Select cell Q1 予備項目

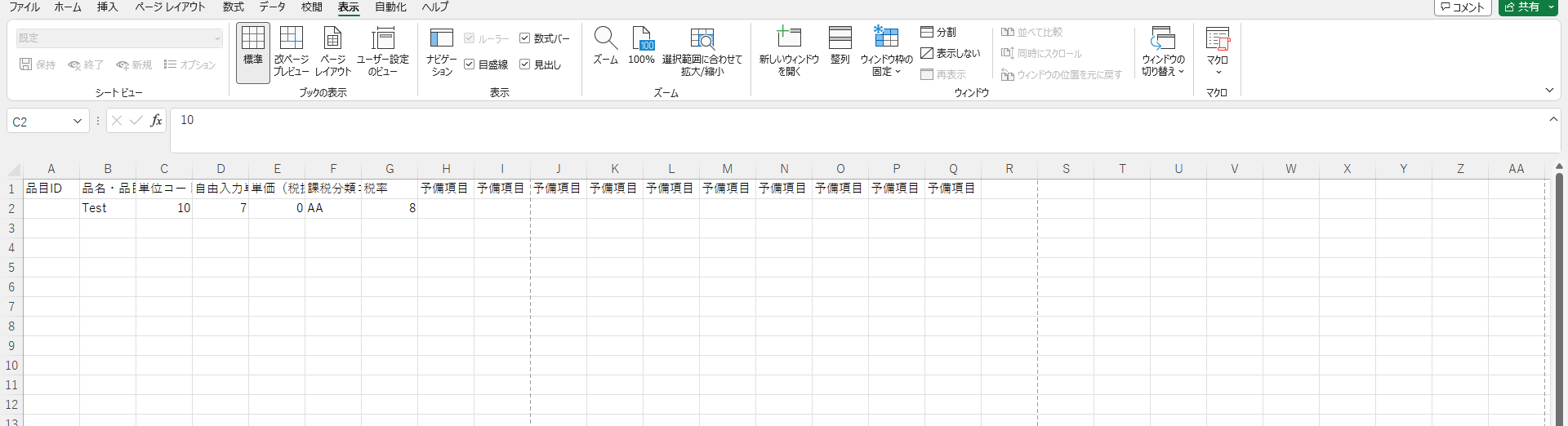click(x=953, y=189)
